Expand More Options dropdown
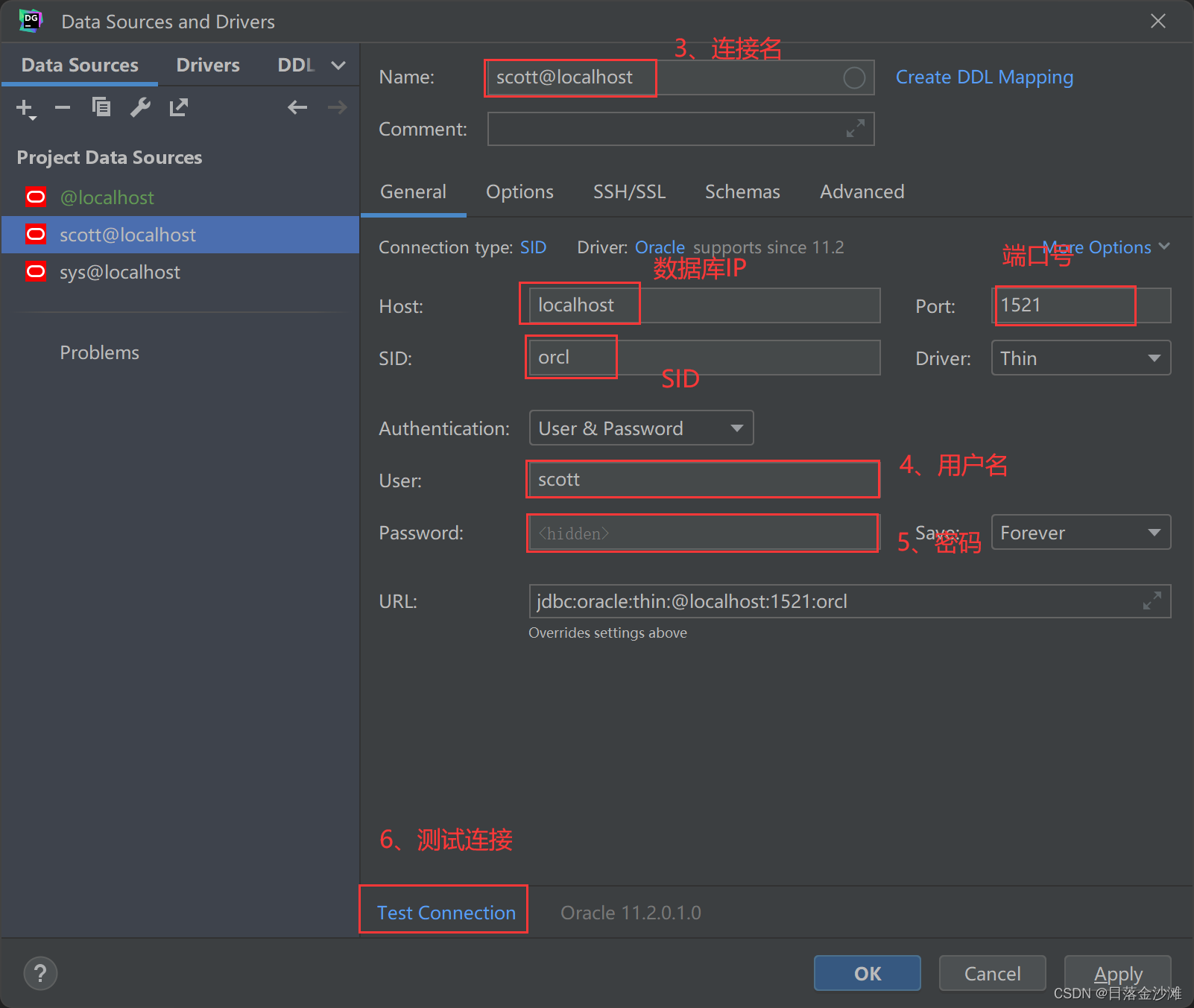Screen dimensions: 1194x1008 (x=1106, y=247)
